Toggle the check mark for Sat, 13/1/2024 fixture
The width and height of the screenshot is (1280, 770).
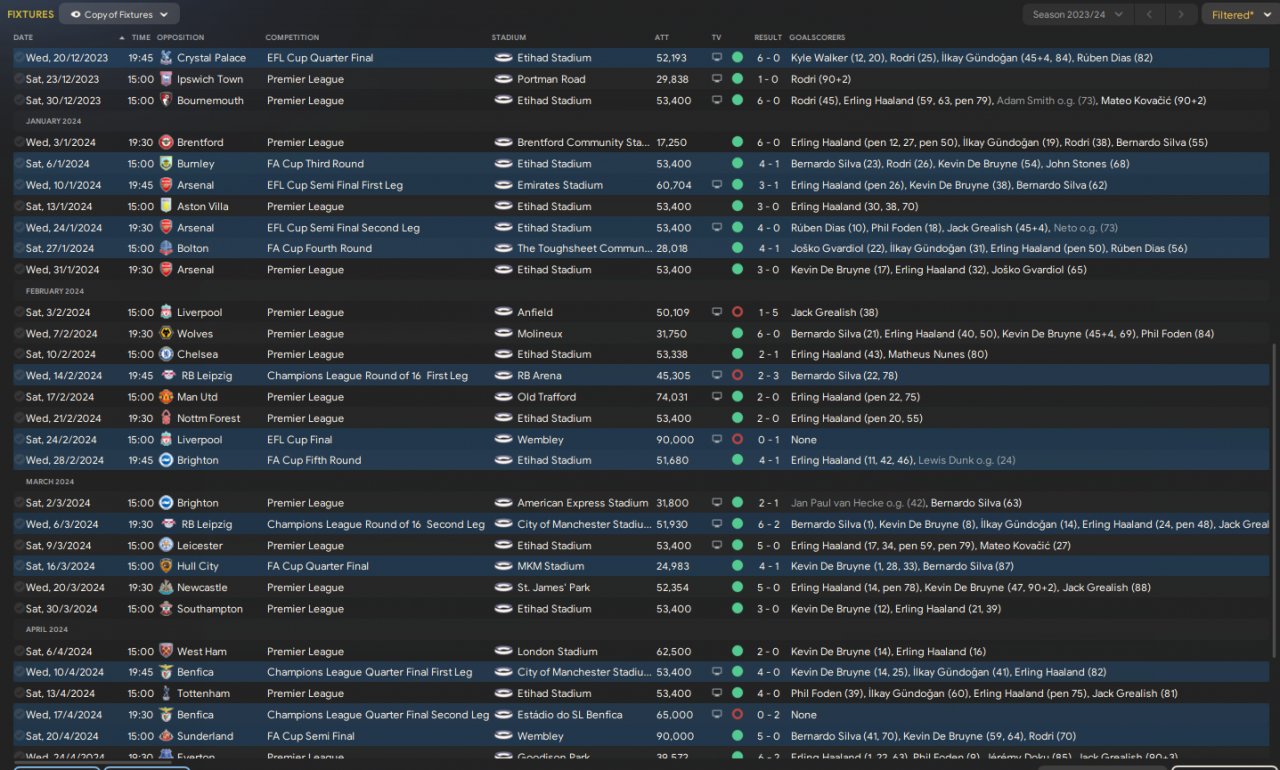[19, 206]
